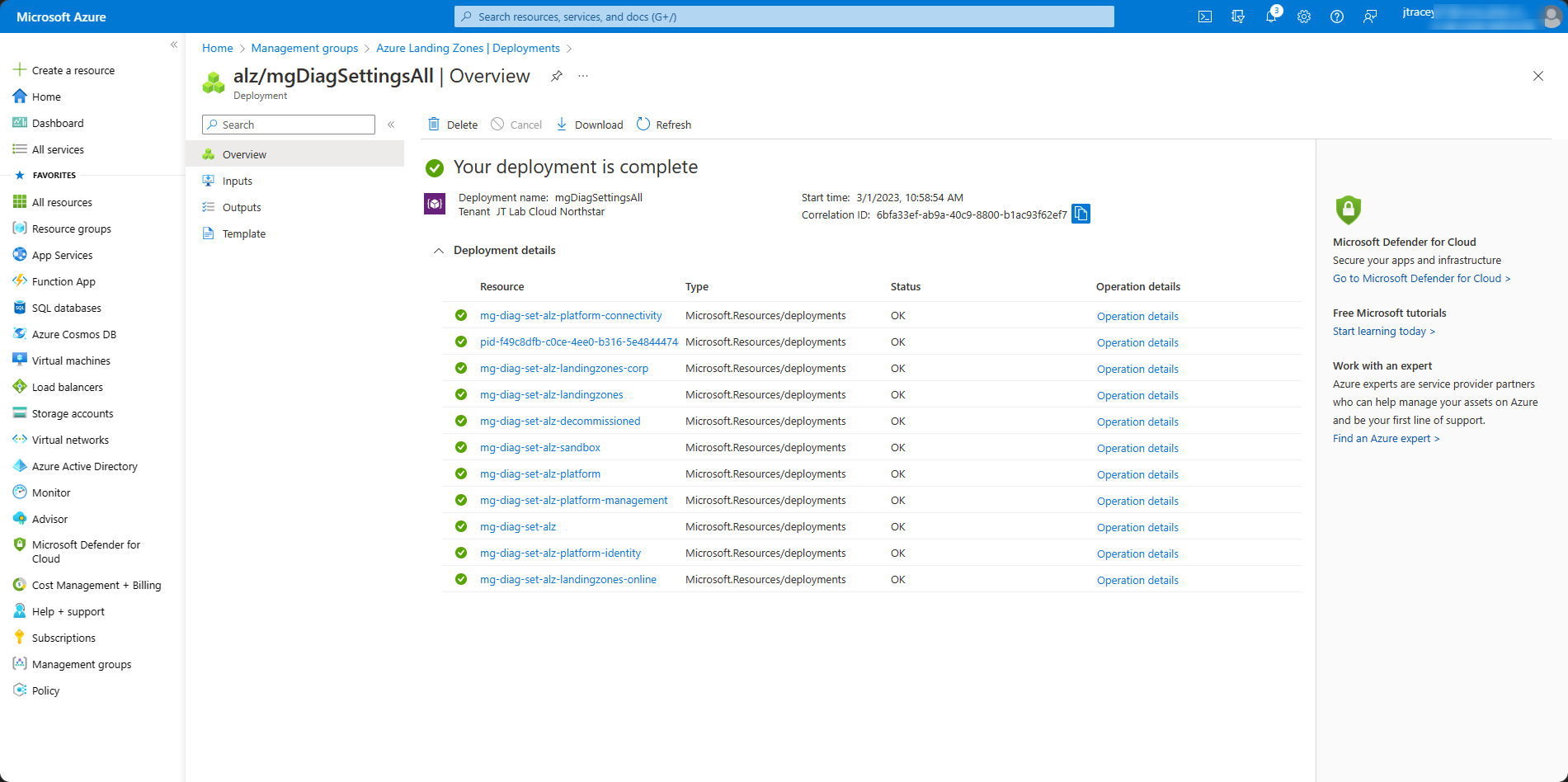Switch to the Inputs section
The image size is (1568, 782).
pos(238,181)
